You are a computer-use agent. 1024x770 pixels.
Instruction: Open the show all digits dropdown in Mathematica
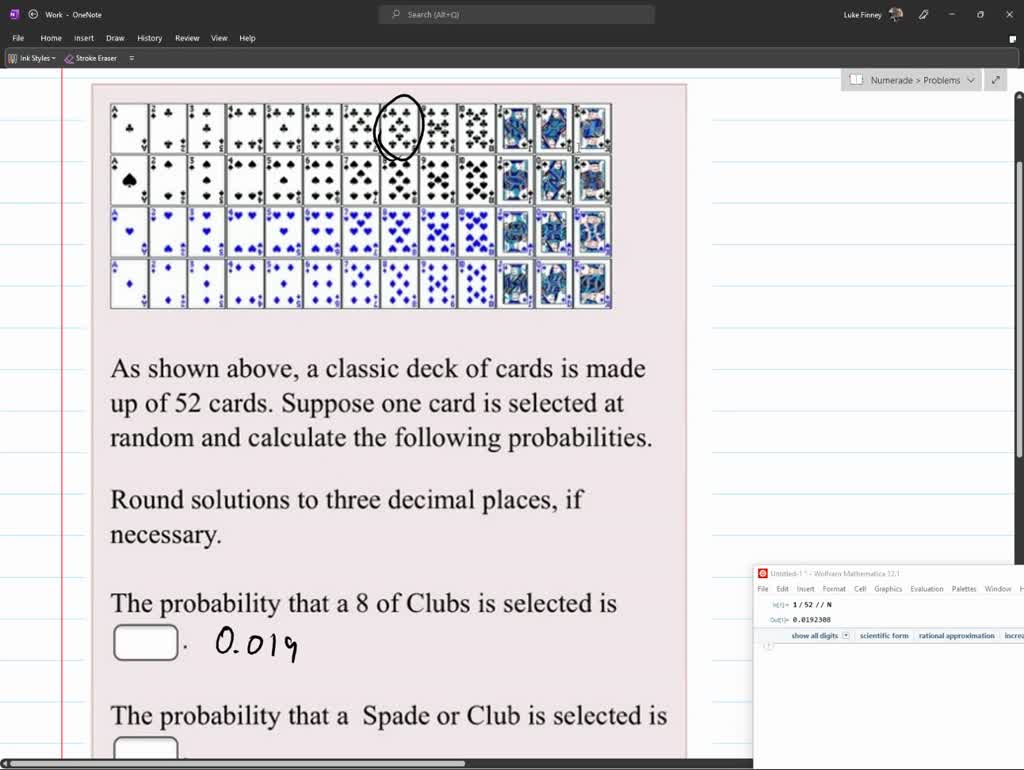pos(845,635)
